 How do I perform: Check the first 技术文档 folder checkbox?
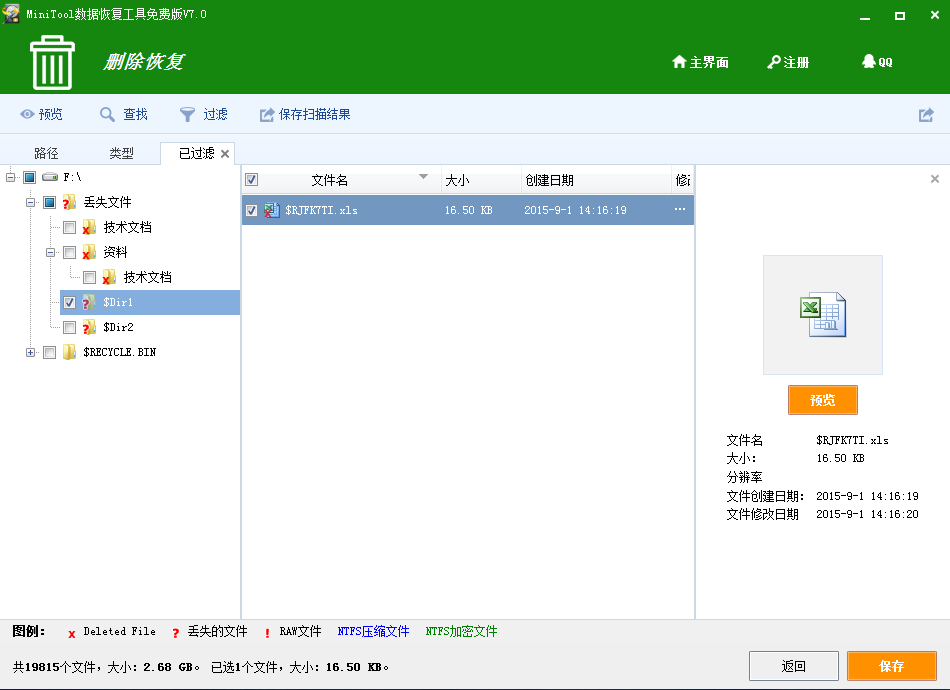click(x=70, y=227)
